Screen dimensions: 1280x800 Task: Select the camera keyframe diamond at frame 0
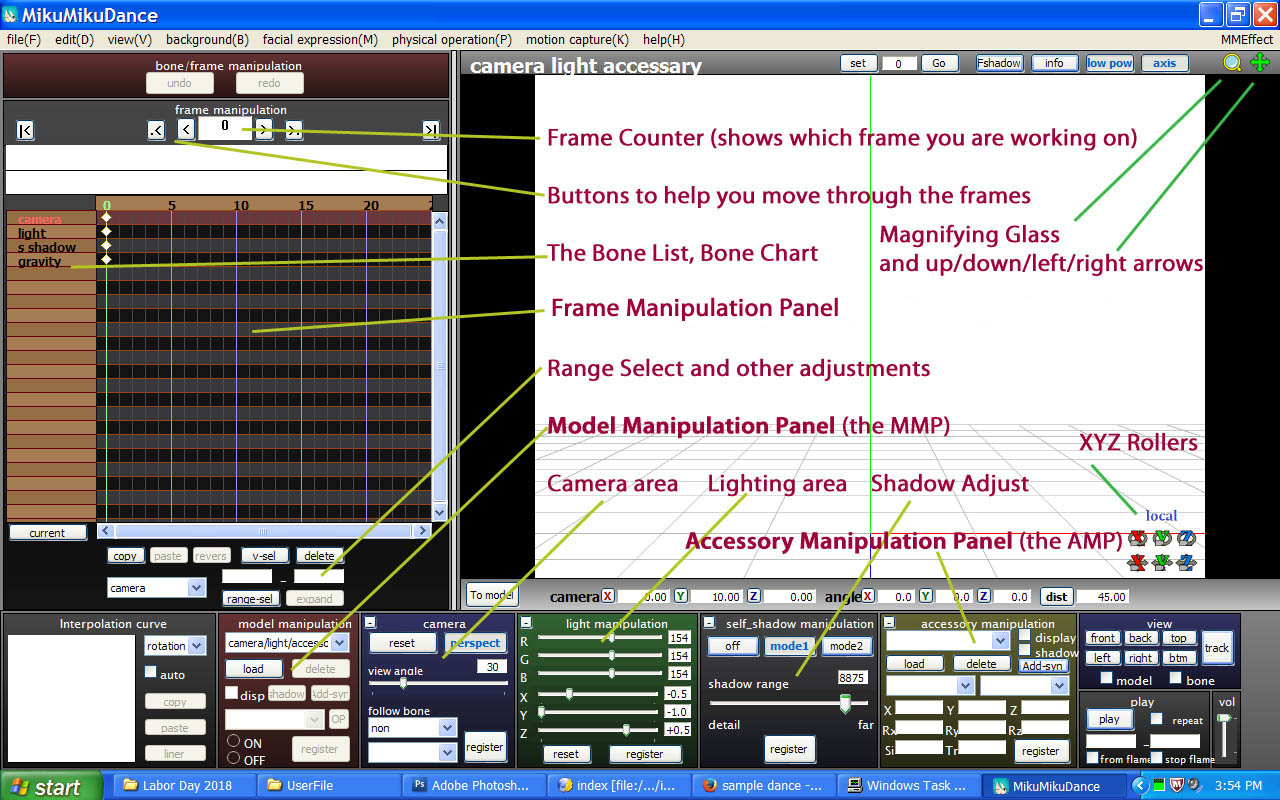pyautogui.click(x=106, y=217)
